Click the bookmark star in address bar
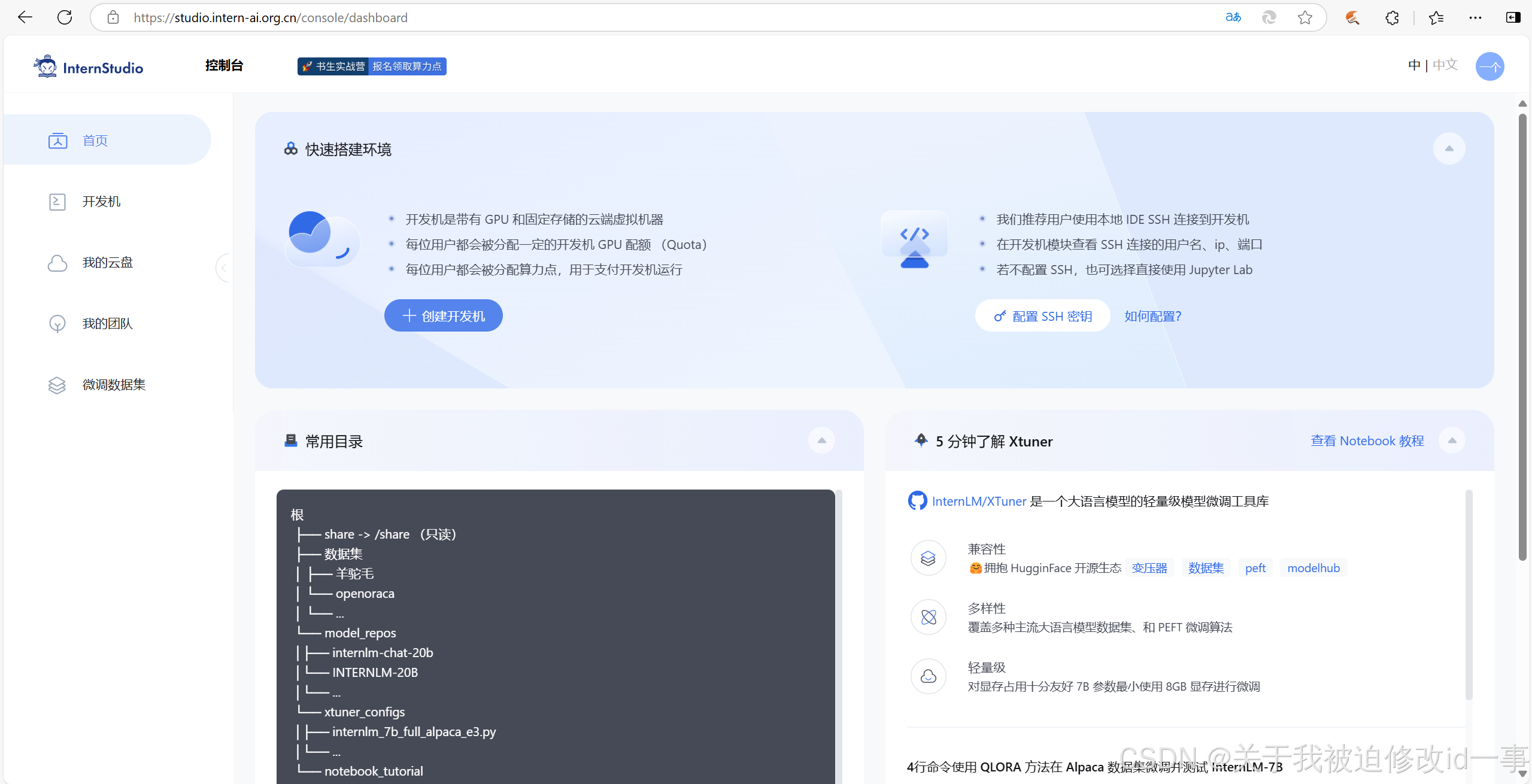Viewport: 1532px width, 784px height. [1305, 17]
